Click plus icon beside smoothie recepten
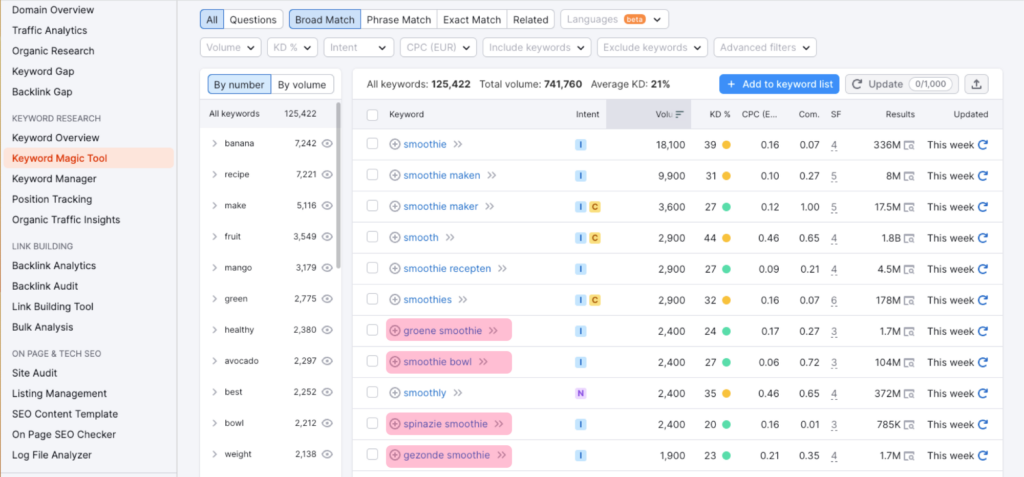 click(x=394, y=269)
